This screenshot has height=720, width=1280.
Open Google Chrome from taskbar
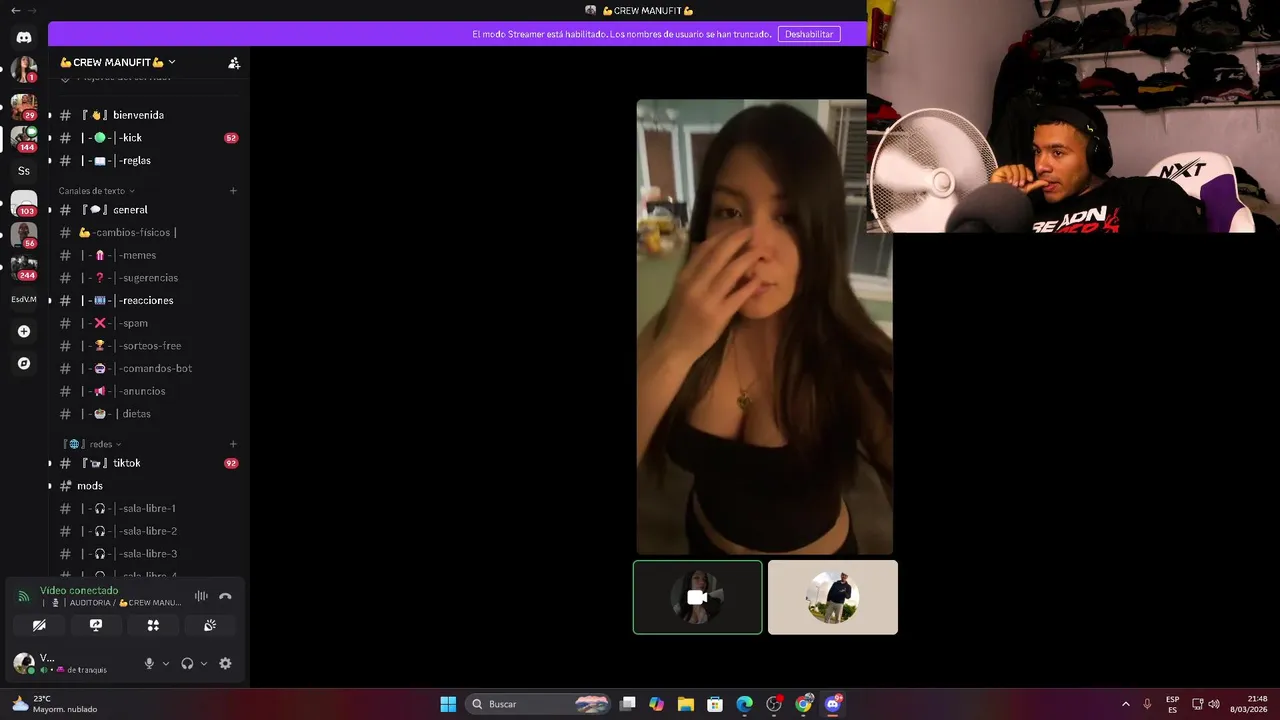click(804, 704)
